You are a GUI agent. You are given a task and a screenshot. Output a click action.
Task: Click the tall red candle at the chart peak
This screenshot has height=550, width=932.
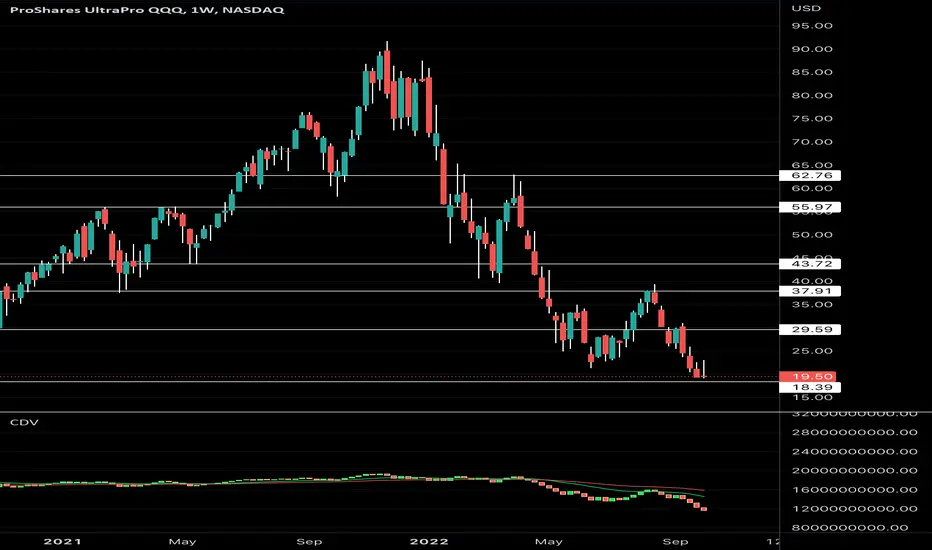coord(387,73)
